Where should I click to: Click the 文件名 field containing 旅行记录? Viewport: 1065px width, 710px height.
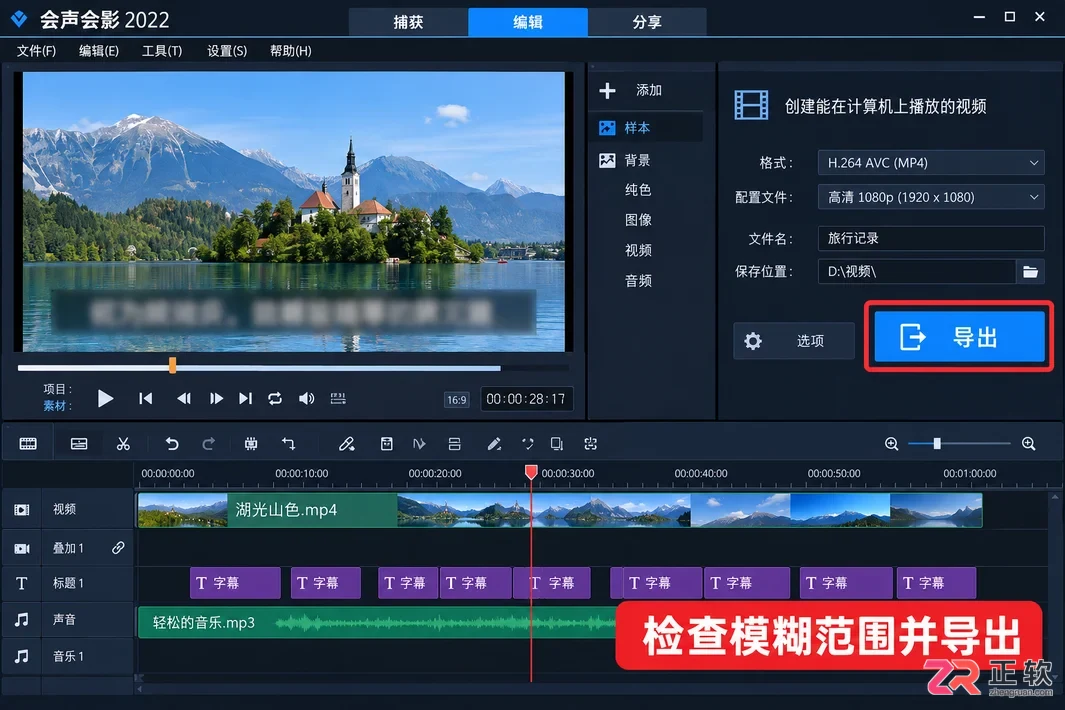coord(931,238)
